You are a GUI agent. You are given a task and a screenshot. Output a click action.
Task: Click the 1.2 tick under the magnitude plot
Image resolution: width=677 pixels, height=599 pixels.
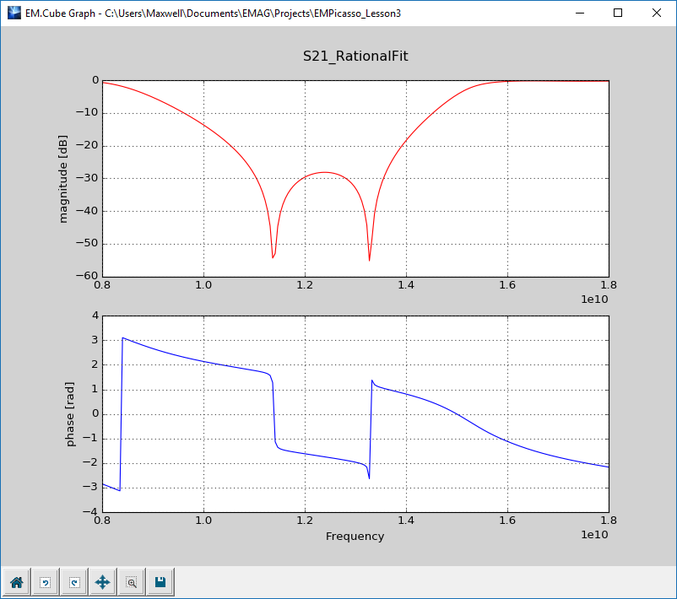[x=305, y=285]
